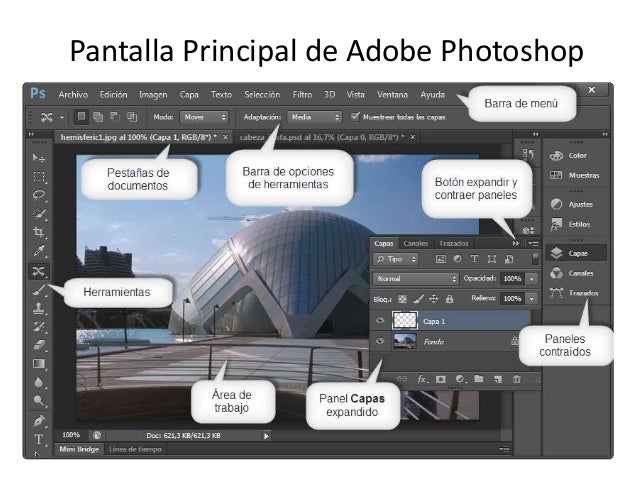The image size is (638, 479).
Task: Select the Eraser tool
Action: point(39,345)
